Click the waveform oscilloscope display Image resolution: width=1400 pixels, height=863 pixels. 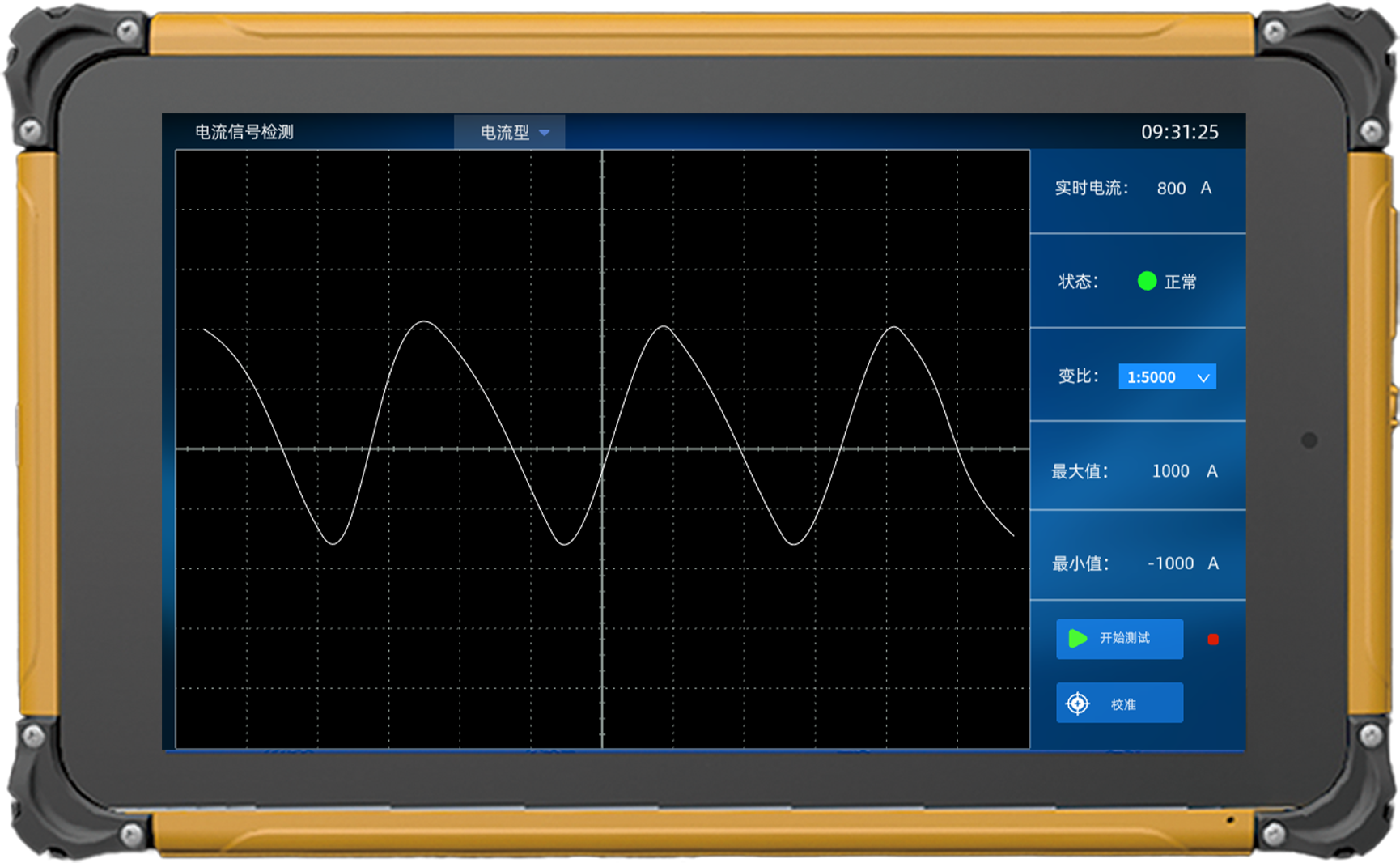602,449
